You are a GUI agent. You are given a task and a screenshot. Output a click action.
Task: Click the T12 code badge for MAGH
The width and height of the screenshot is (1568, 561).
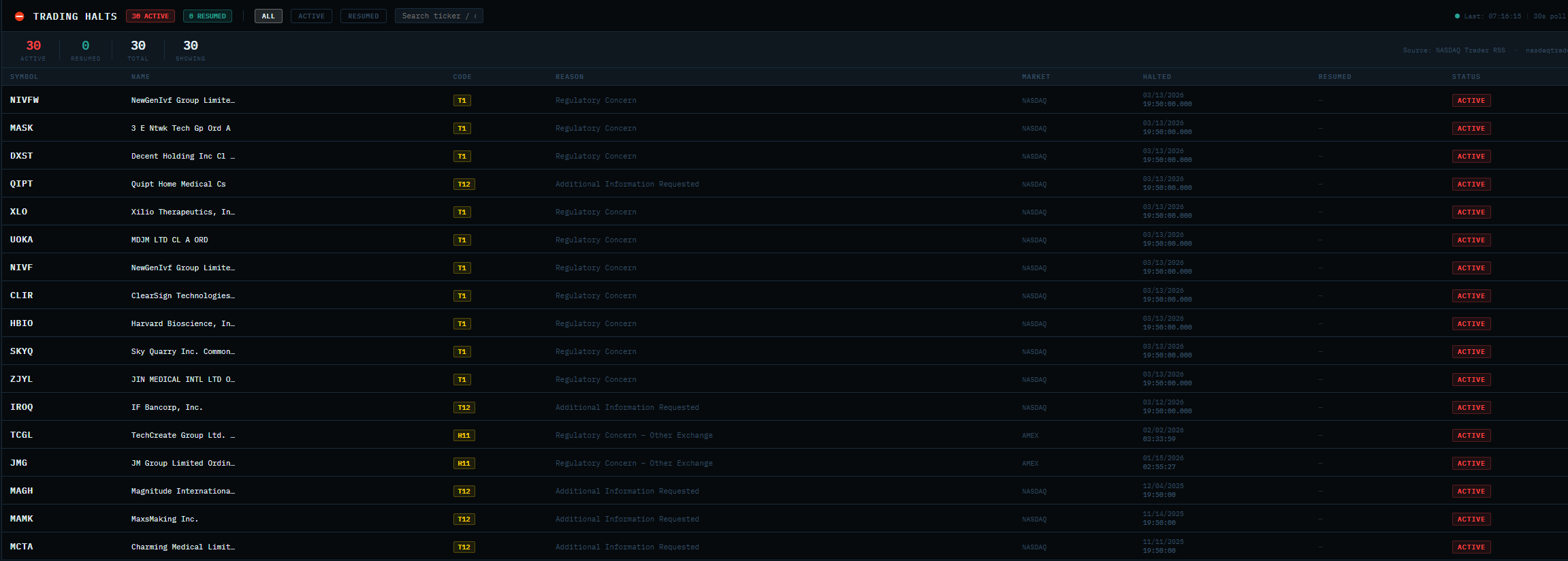[464, 492]
